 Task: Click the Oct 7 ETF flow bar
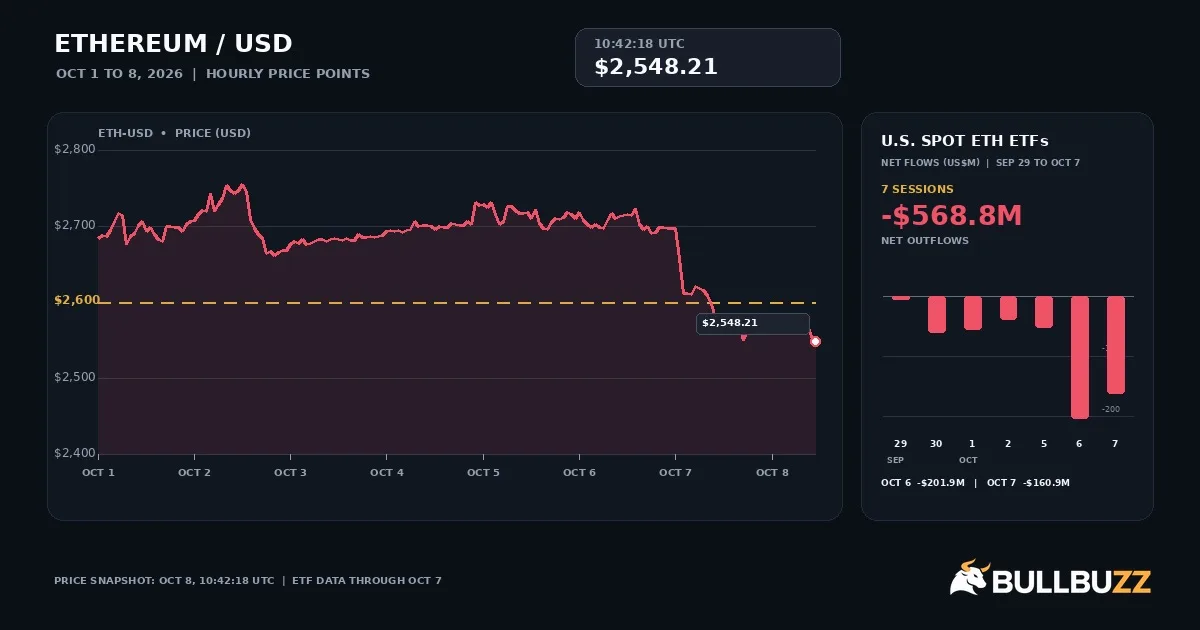(1116, 345)
